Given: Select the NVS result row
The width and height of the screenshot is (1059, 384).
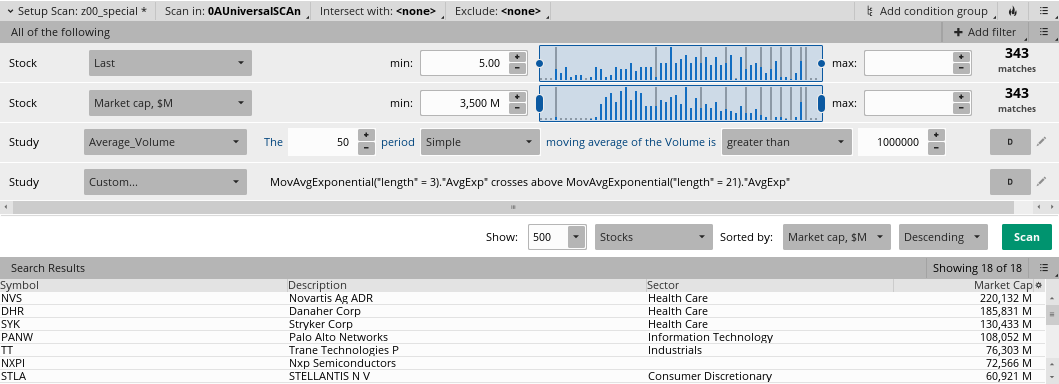Looking at the screenshot, I should 522,298.
